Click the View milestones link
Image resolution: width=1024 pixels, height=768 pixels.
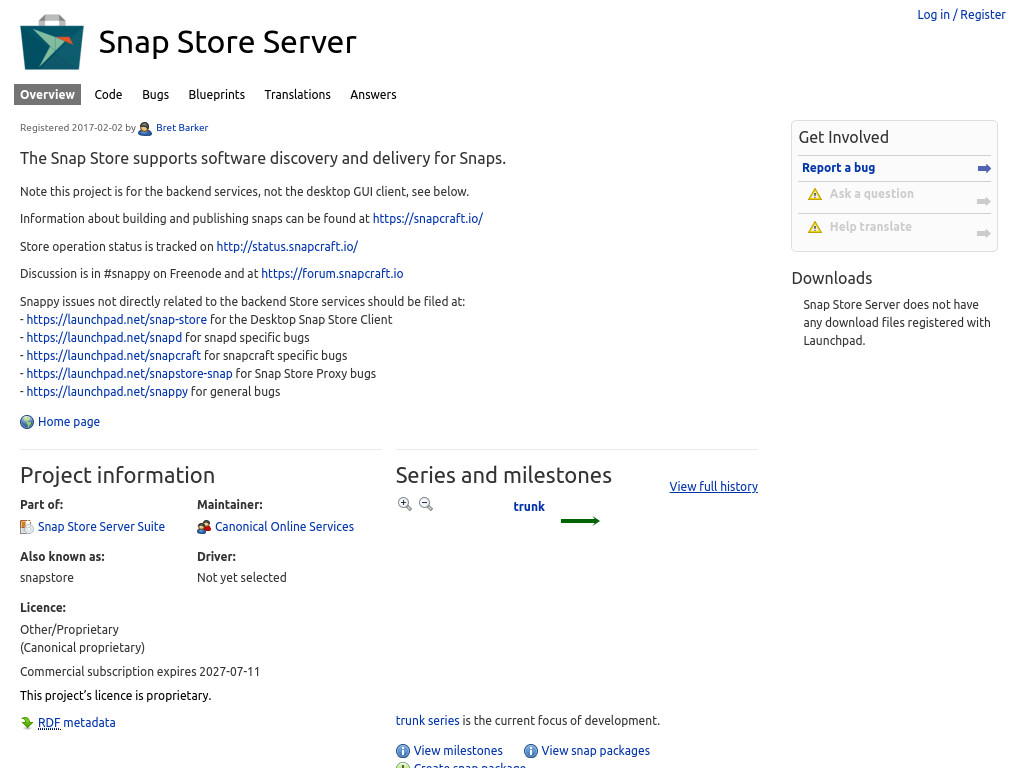click(x=458, y=751)
